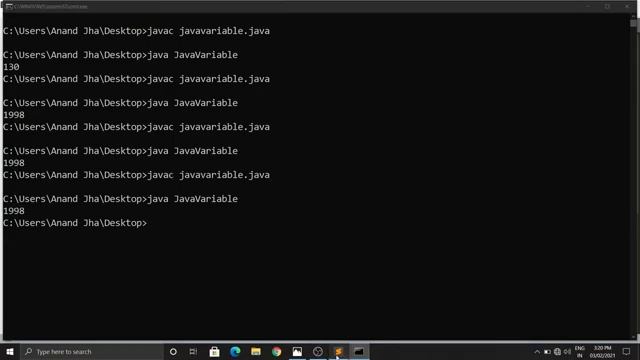This screenshot has width=640, height=360.
Task: Click the last prompt line 'C:\Users\Anand Jha\Desktop>'
Action: [75, 223]
